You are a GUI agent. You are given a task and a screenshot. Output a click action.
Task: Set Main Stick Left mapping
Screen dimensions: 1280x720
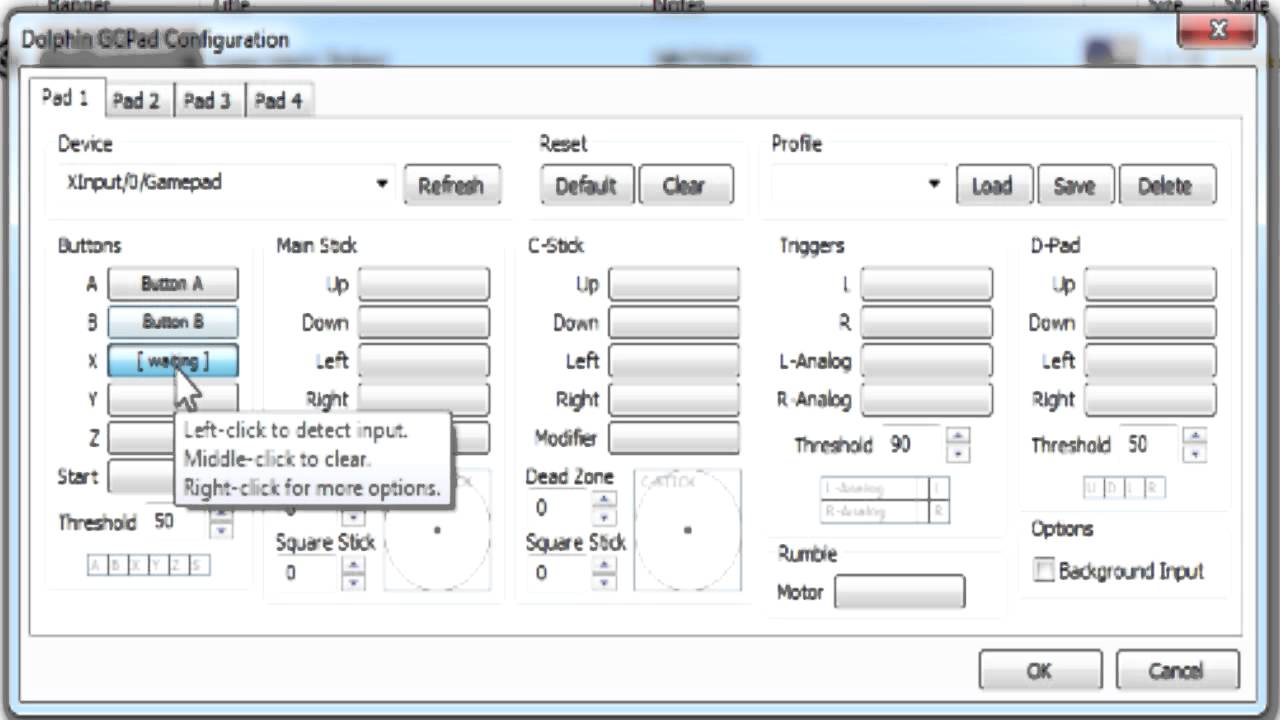click(424, 361)
